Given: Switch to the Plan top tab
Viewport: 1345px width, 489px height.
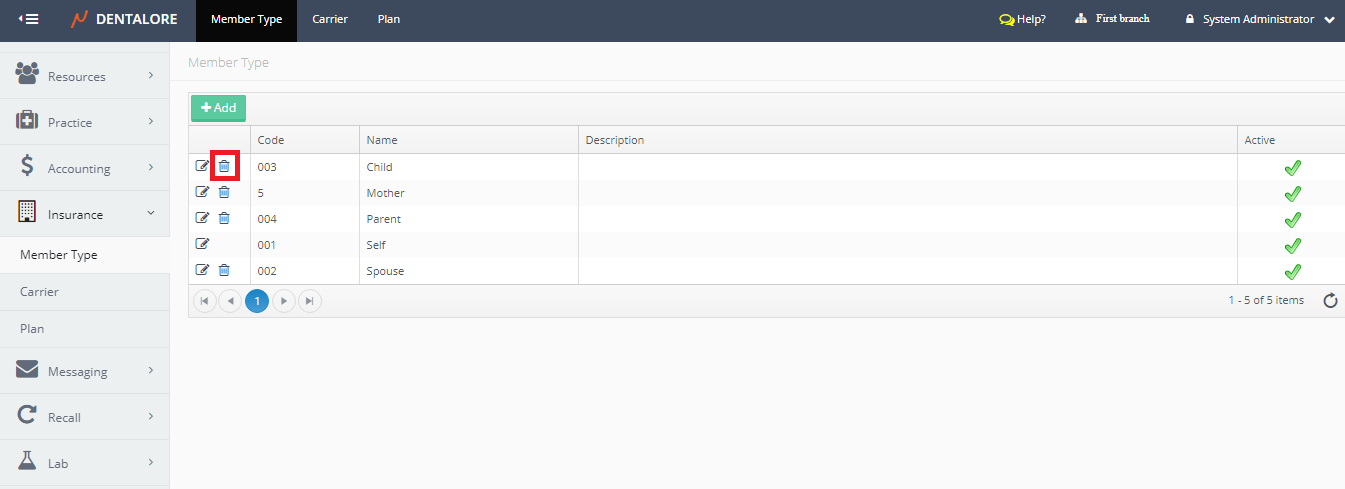Looking at the screenshot, I should click(389, 19).
